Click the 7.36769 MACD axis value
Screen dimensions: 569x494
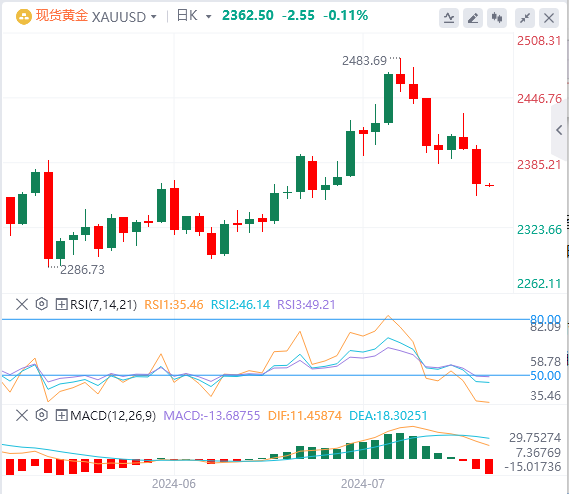point(538,453)
